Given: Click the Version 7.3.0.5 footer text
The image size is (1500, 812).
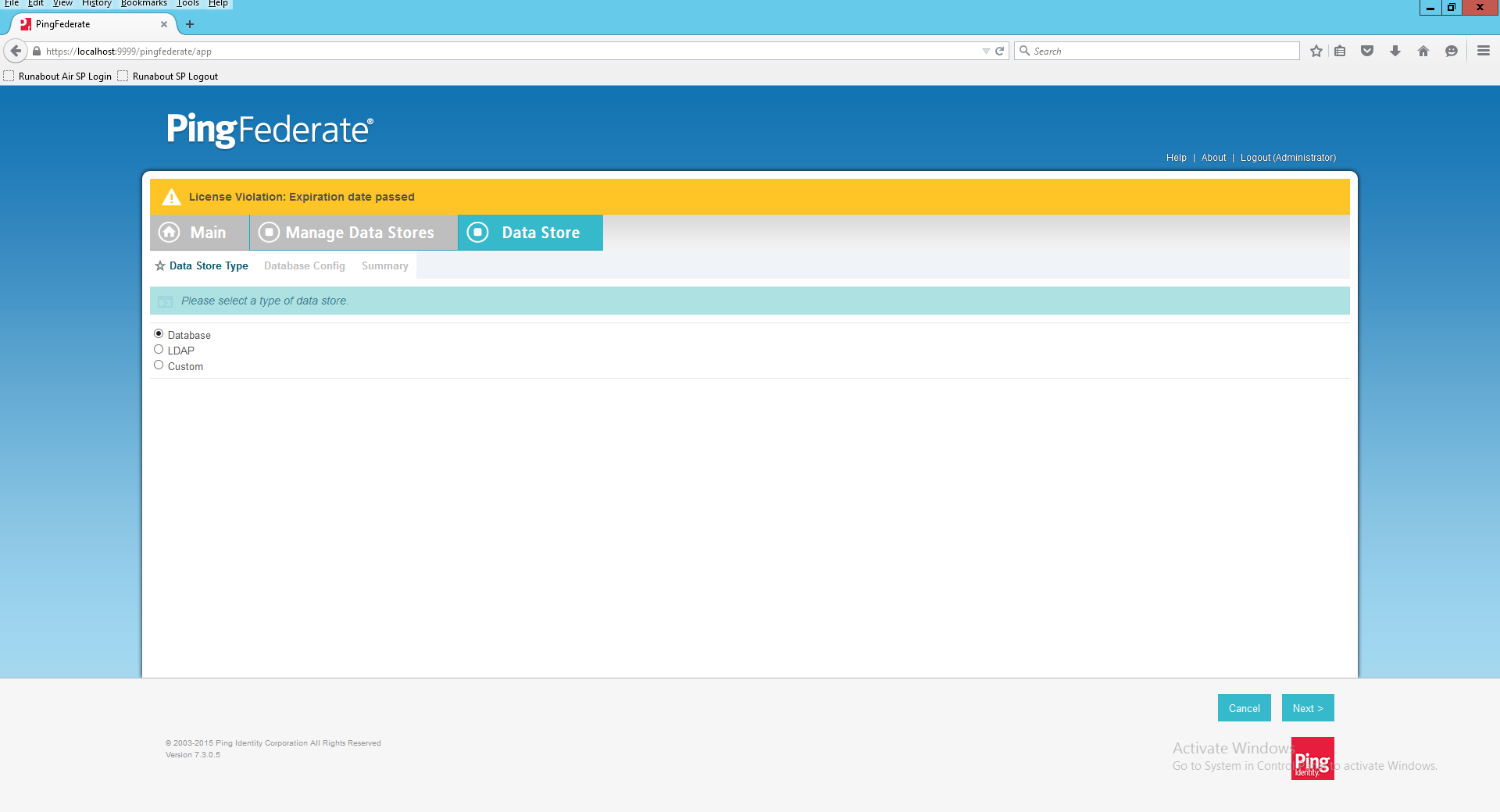Looking at the screenshot, I should click(x=193, y=755).
